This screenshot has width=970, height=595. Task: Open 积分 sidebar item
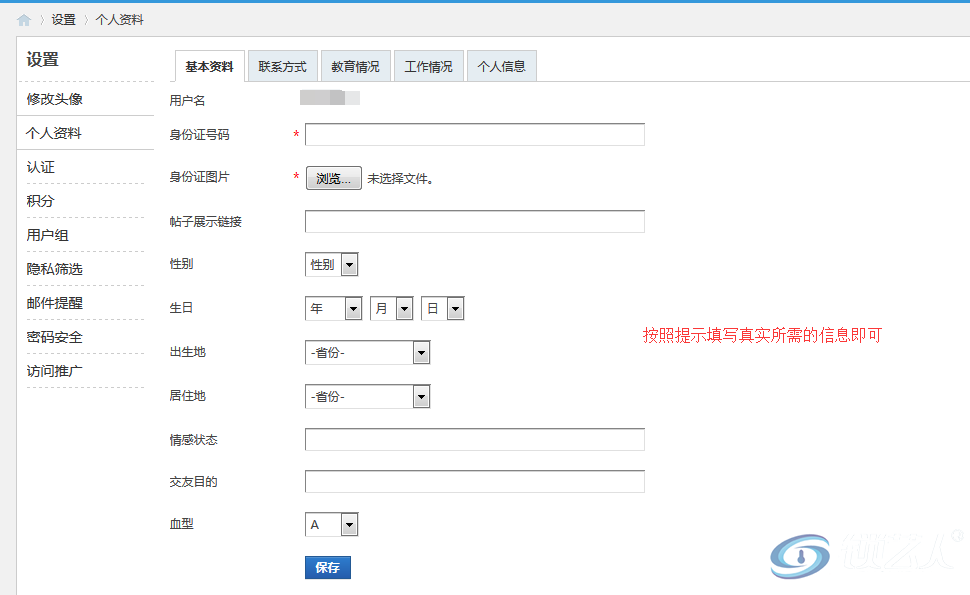[40, 201]
